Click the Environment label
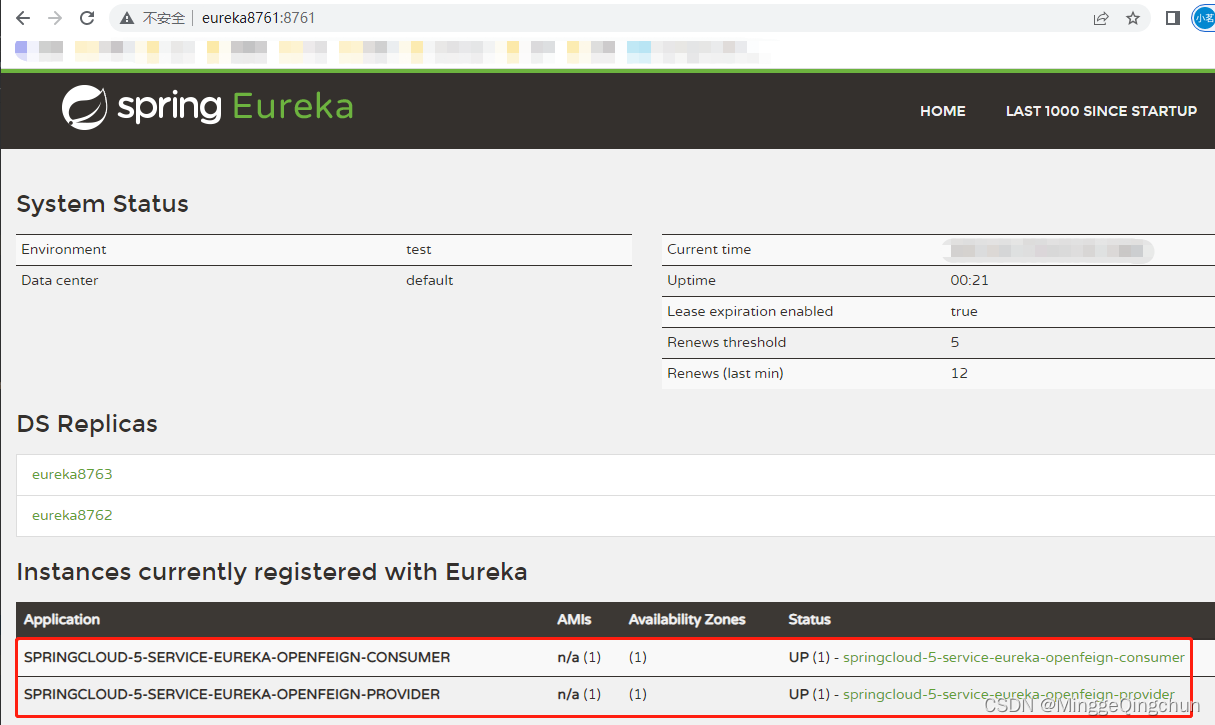This screenshot has width=1215, height=725. click(x=64, y=249)
